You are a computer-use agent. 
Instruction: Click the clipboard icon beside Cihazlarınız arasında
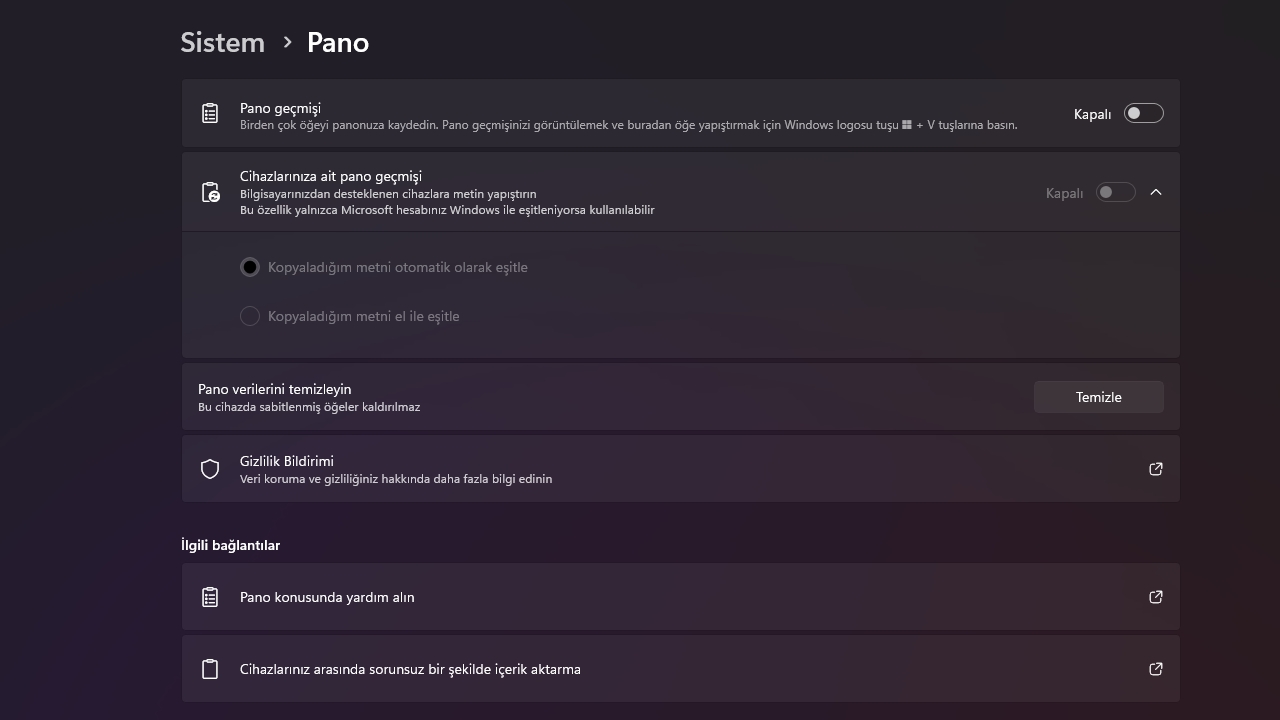(210, 669)
